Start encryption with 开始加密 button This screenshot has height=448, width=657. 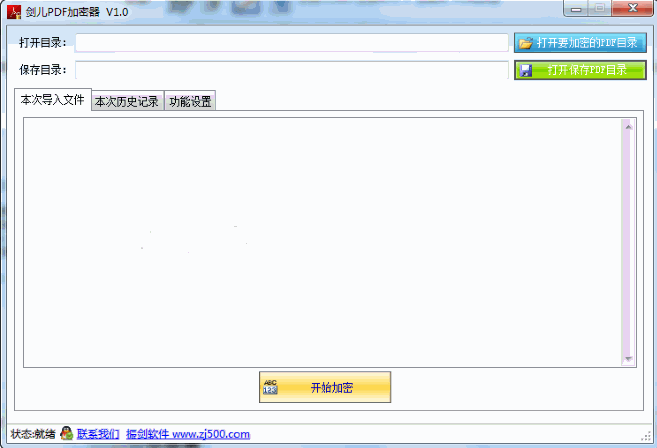coord(325,387)
